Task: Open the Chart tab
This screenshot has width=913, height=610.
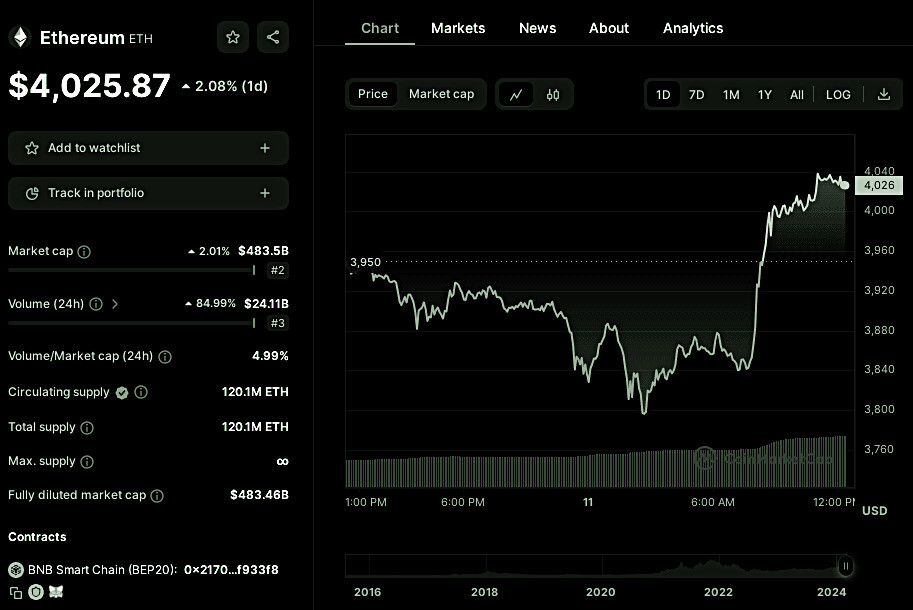Action: tap(380, 28)
